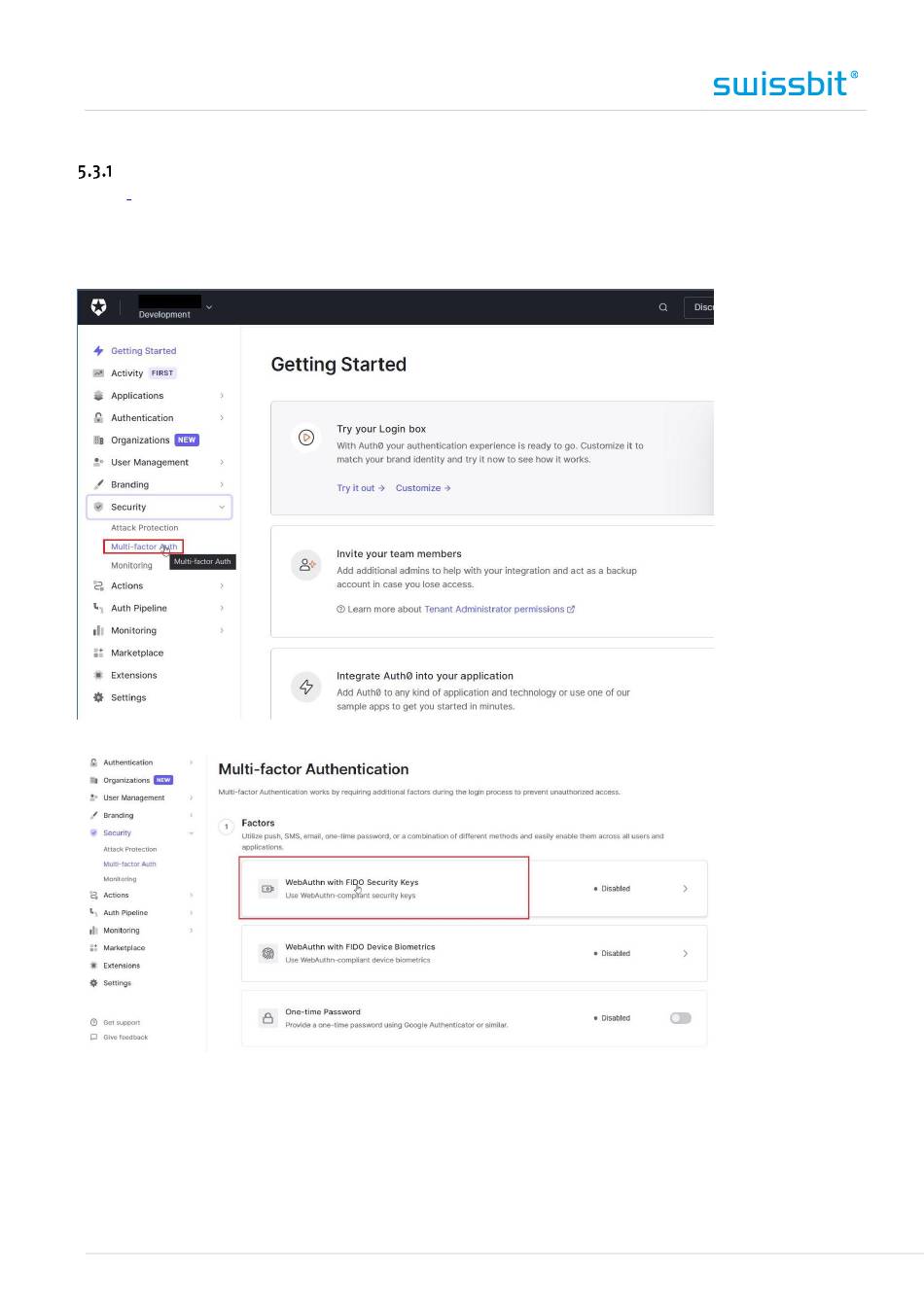Expand Authentication chevron in Getting Started screenshot

coord(222,418)
